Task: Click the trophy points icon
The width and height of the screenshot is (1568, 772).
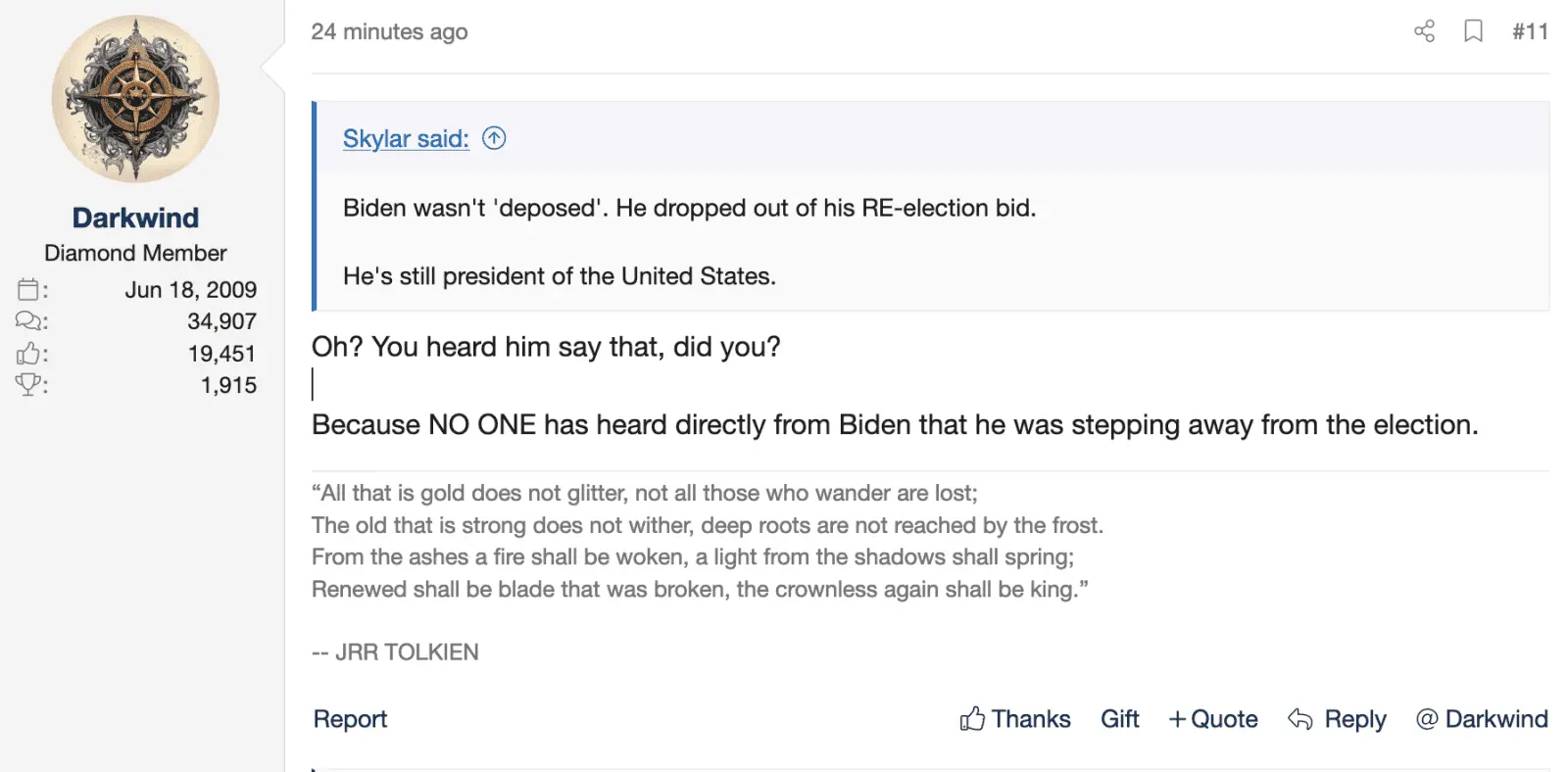Action: pos(28,385)
